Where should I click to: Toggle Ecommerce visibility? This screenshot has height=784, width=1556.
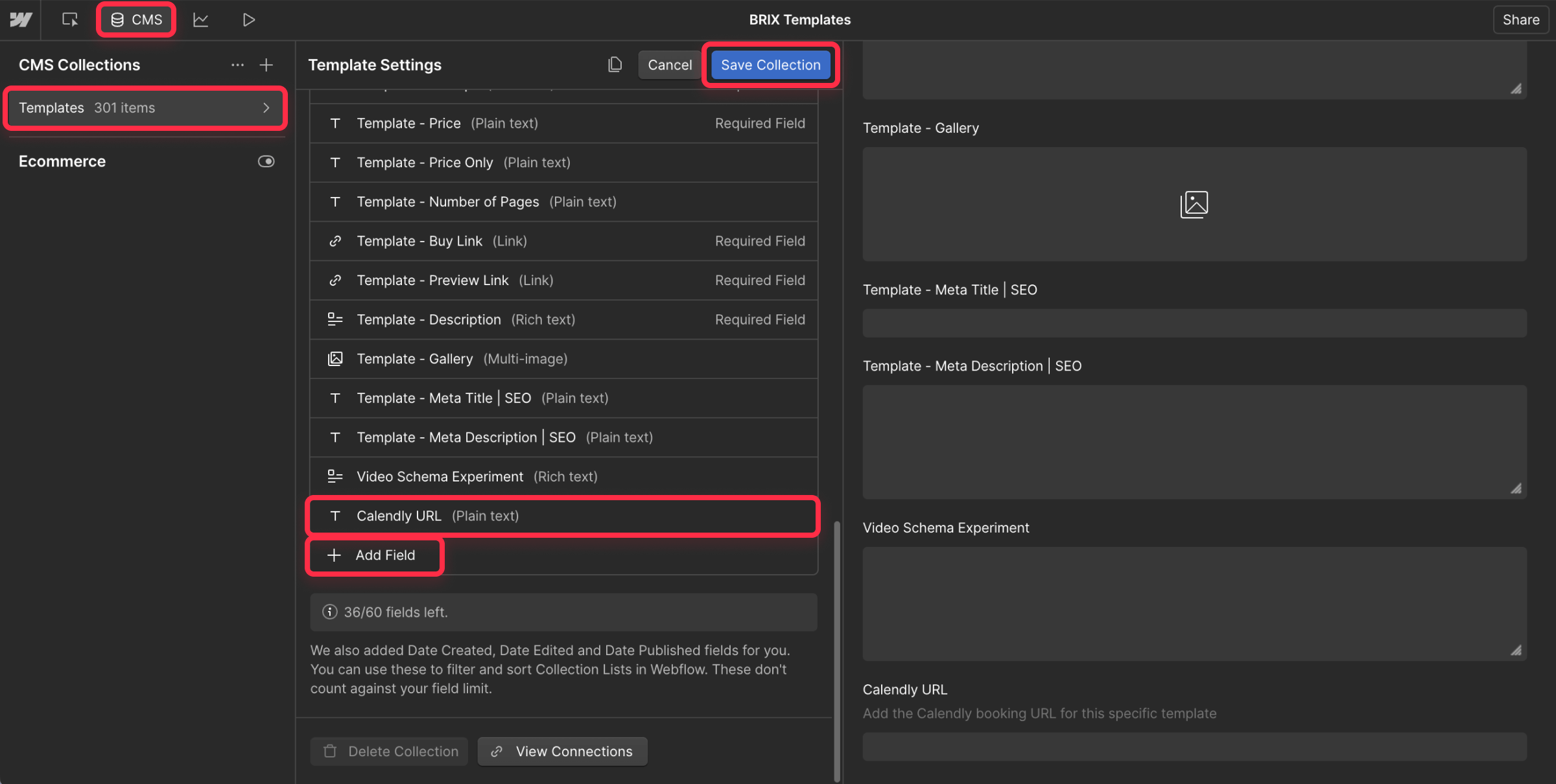coord(266,161)
